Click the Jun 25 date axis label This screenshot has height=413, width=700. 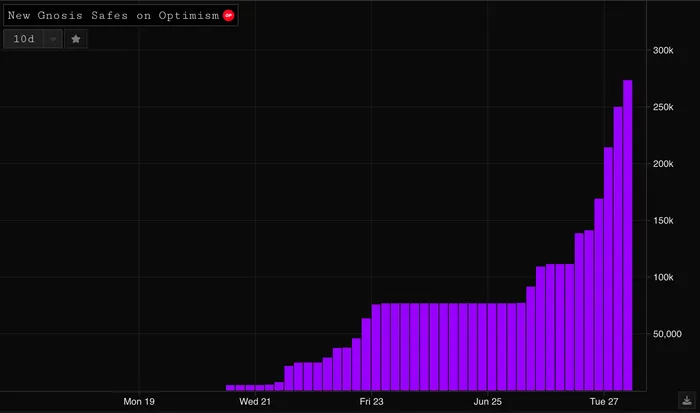(x=488, y=401)
